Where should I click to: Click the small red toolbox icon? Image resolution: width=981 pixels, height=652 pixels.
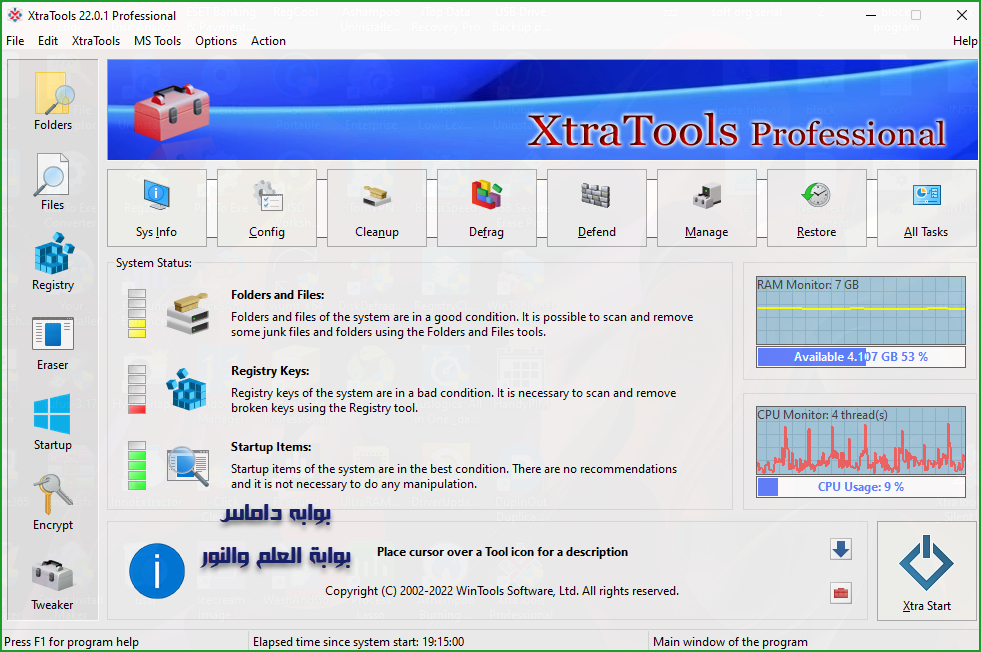tap(841, 593)
